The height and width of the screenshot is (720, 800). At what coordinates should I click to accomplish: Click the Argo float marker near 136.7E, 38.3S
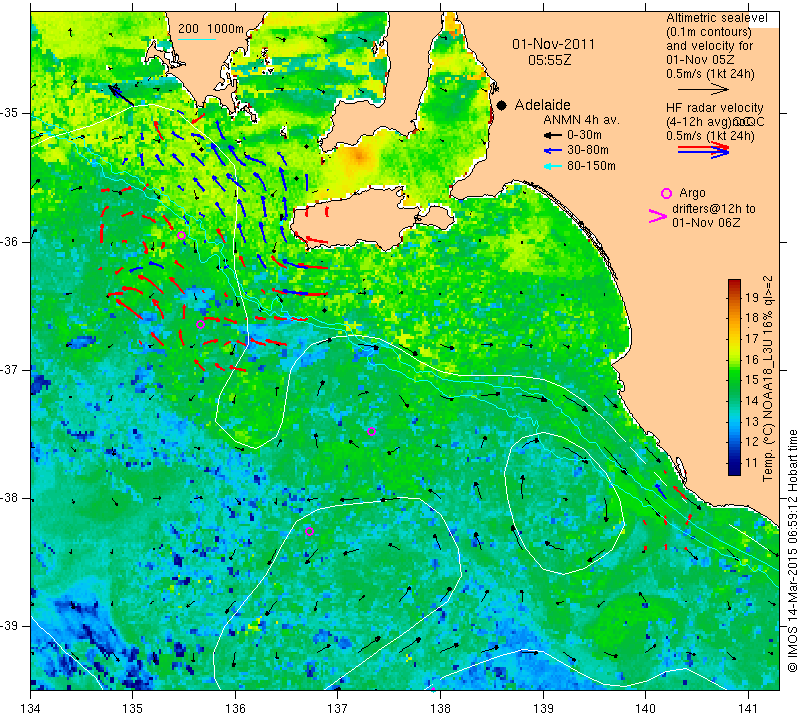pos(309,531)
